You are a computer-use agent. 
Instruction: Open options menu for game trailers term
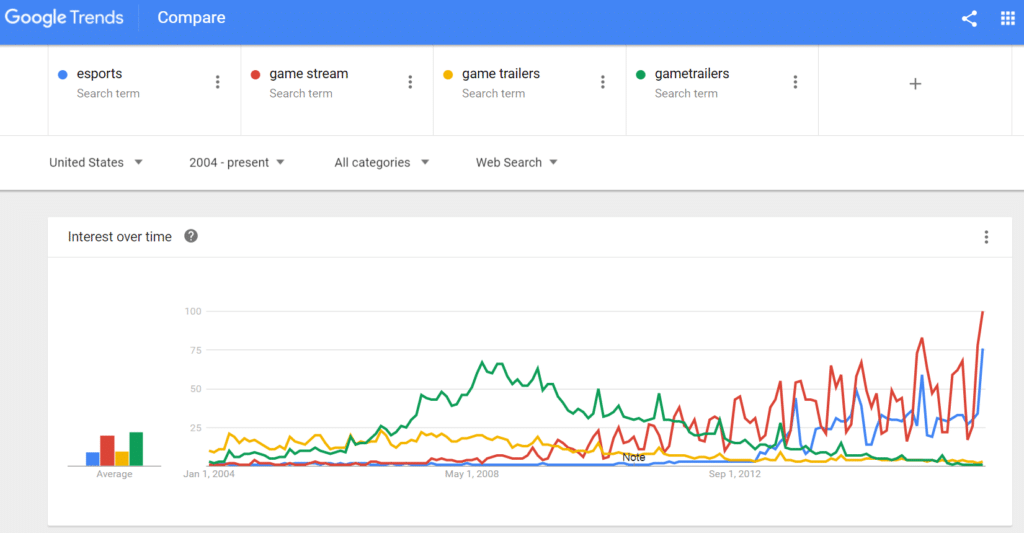pos(603,82)
